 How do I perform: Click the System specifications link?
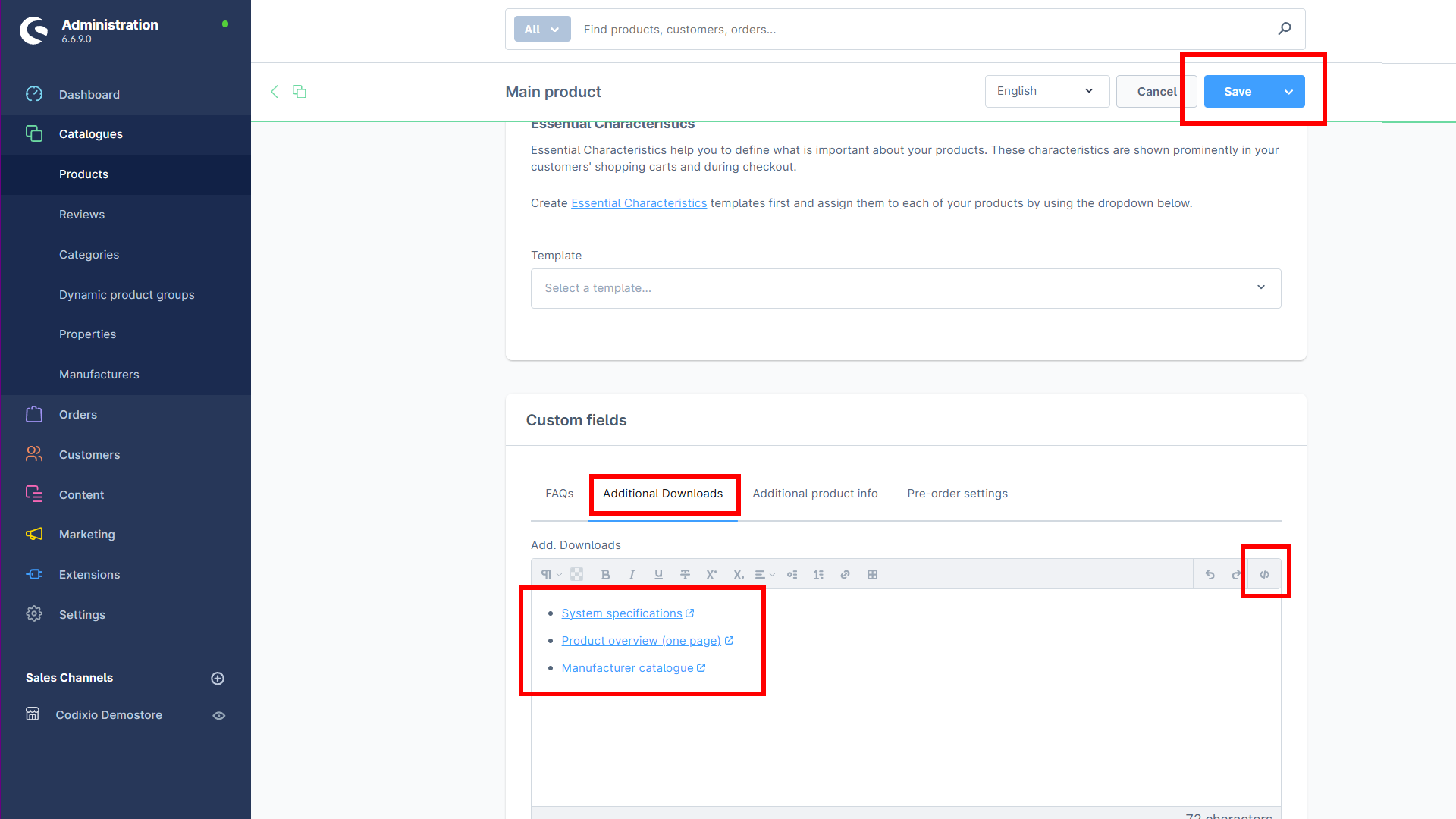pyautogui.click(x=622, y=612)
